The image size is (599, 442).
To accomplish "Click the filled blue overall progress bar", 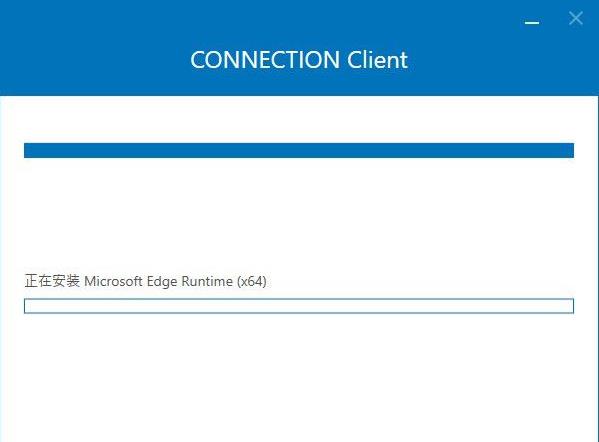I will click(299, 150).
